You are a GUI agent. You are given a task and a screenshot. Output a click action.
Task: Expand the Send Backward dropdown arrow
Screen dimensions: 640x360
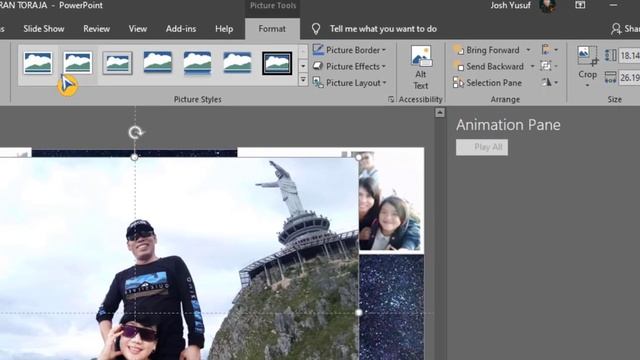coord(532,66)
